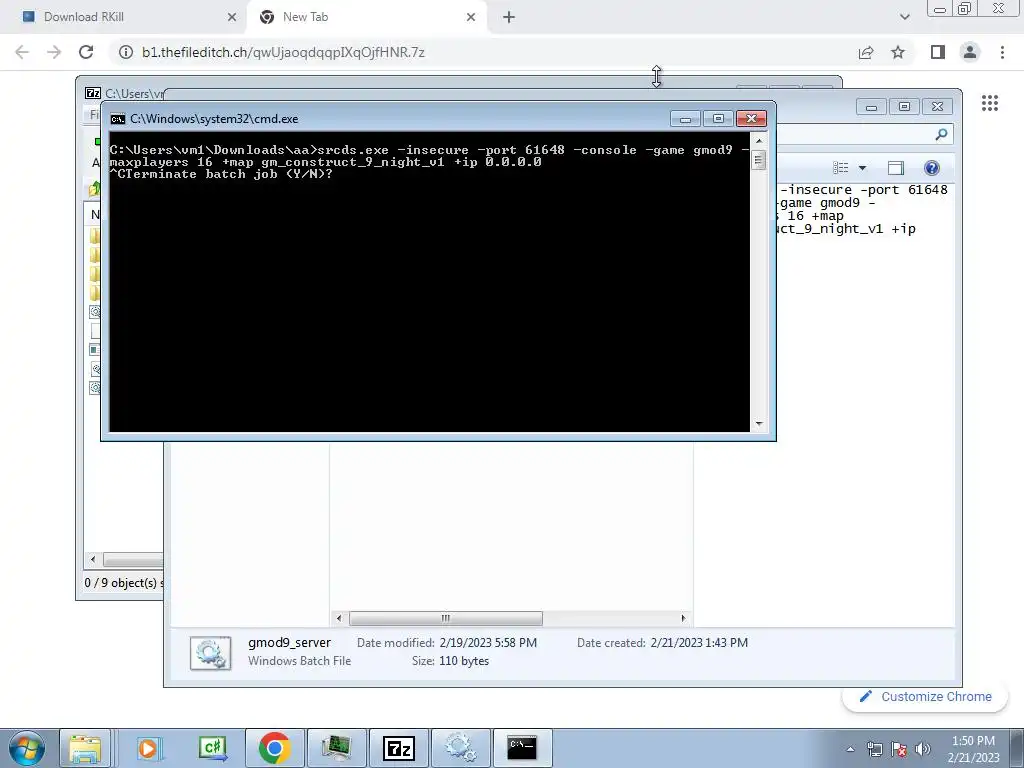Click the Date modified value 2/19/2023 5:58 PM
The image size is (1024, 768).
(x=488, y=643)
